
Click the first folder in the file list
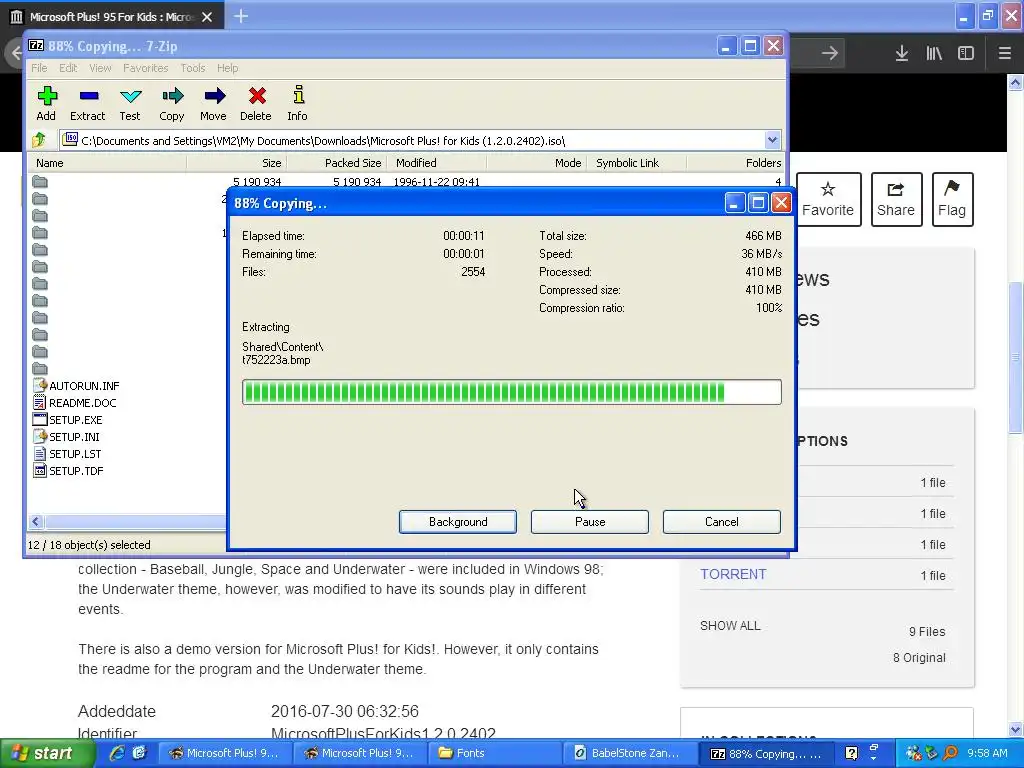coord(40,182)
